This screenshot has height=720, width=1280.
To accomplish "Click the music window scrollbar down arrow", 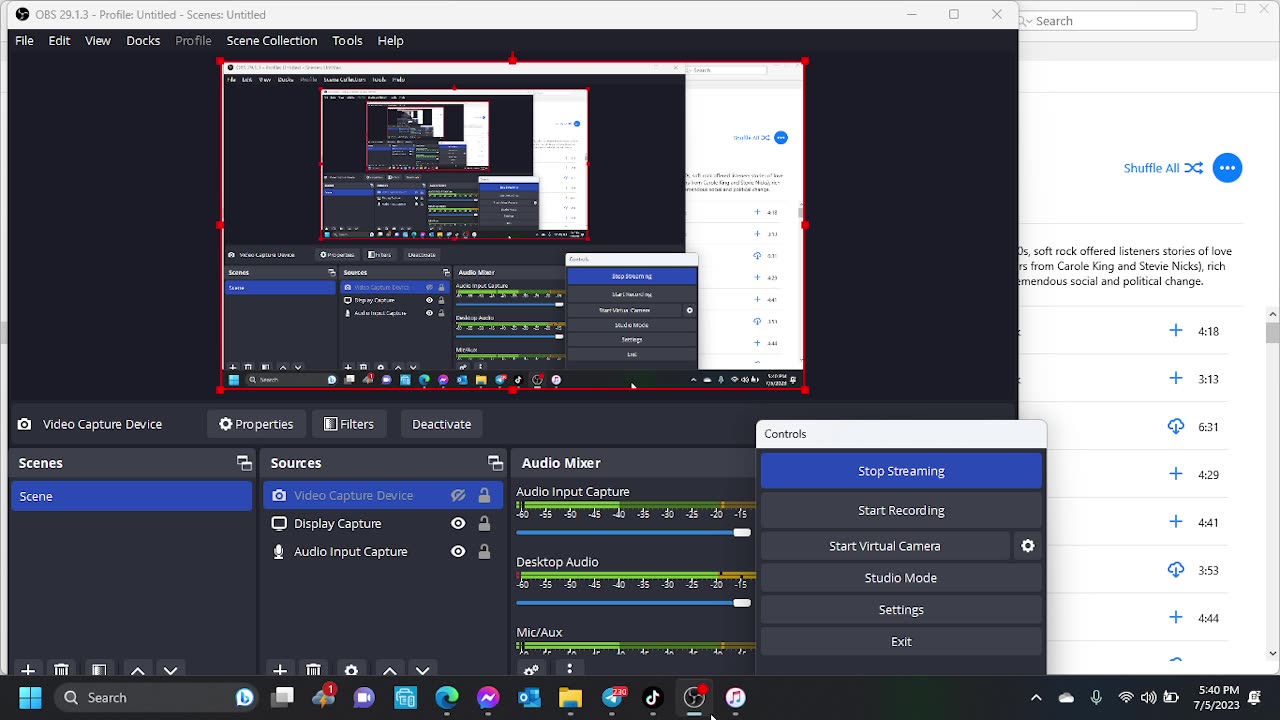I will coord(1272,653).
